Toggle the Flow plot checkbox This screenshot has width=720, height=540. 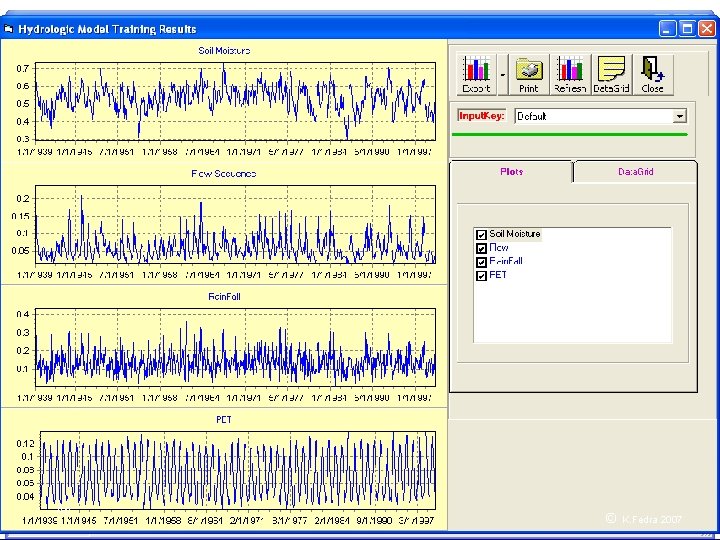[x=481, y=248]
